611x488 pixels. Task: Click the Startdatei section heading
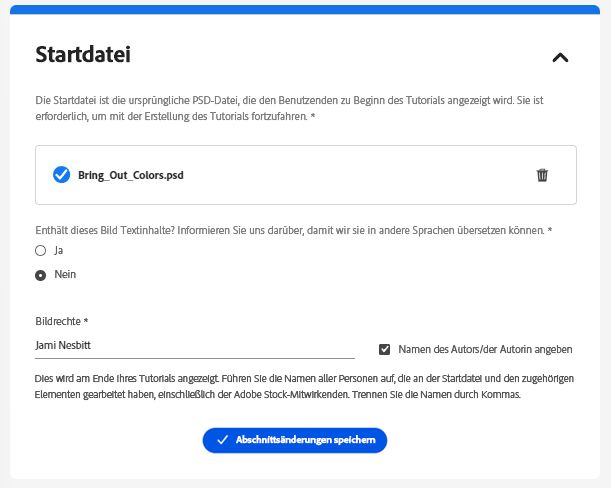point(83,55)
